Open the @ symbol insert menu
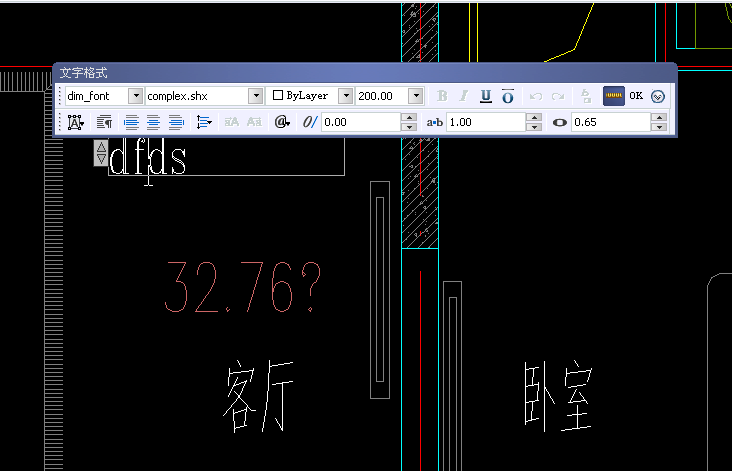Viewport: 732px width, 471px height. click(282, 122)
